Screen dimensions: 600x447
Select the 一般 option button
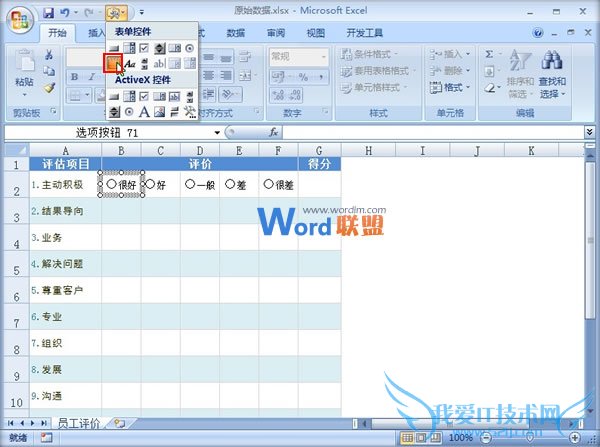coord(190,184)
